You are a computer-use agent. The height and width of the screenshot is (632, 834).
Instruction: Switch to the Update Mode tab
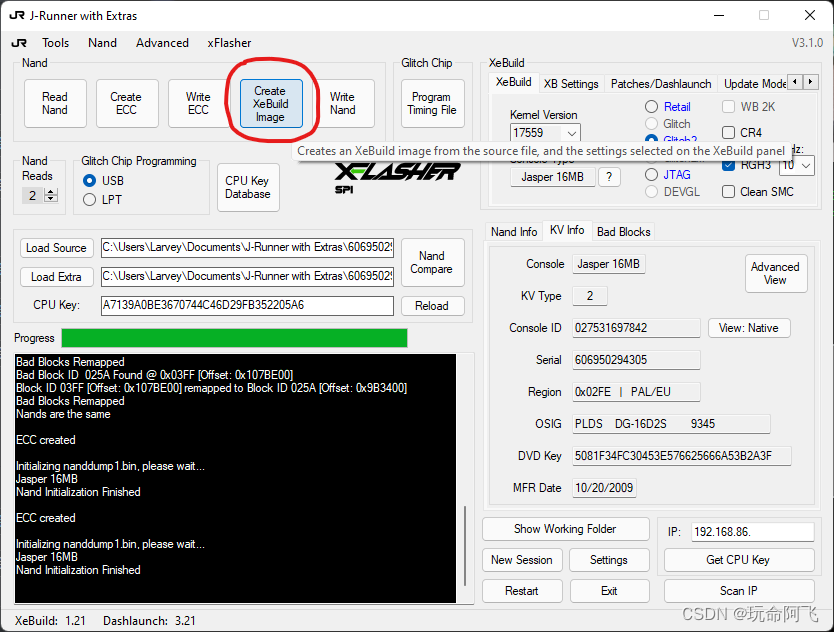tap(754, 84)
